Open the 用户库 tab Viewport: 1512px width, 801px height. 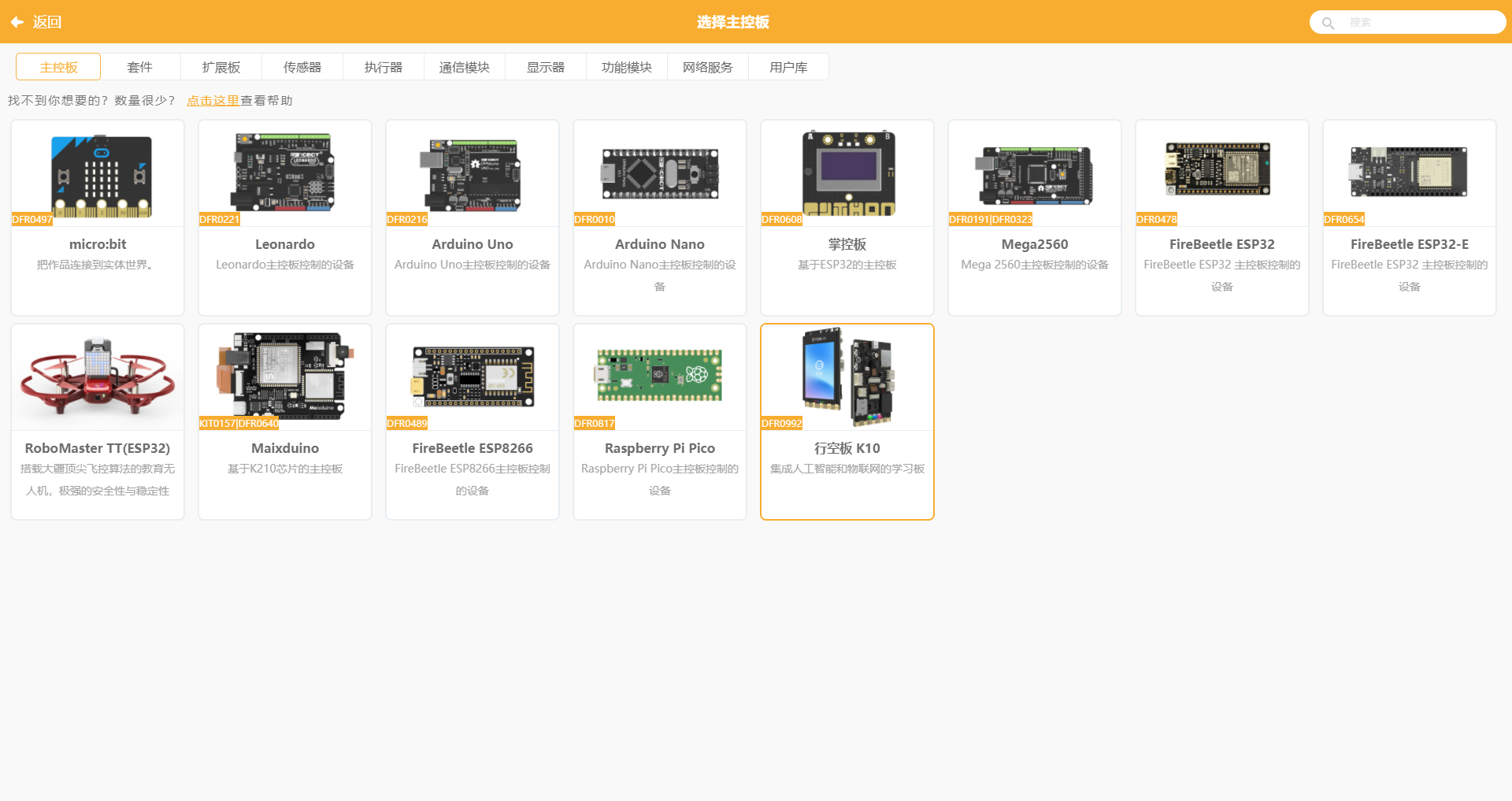(x=788, y=67)
